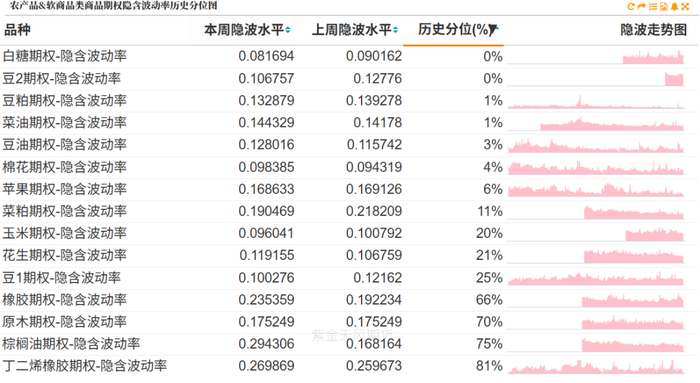700x383 pixels.
Task: Select 豆2期权-隐含波动率 row name
Action: 62,79
